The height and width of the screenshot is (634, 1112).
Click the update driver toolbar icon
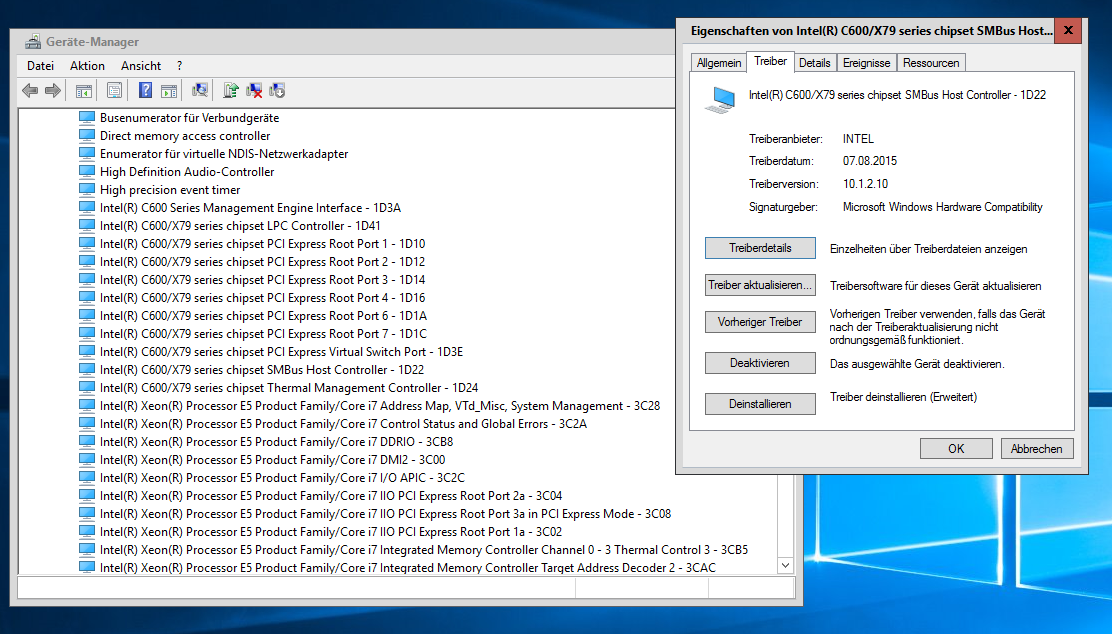(x=230, y=90)
